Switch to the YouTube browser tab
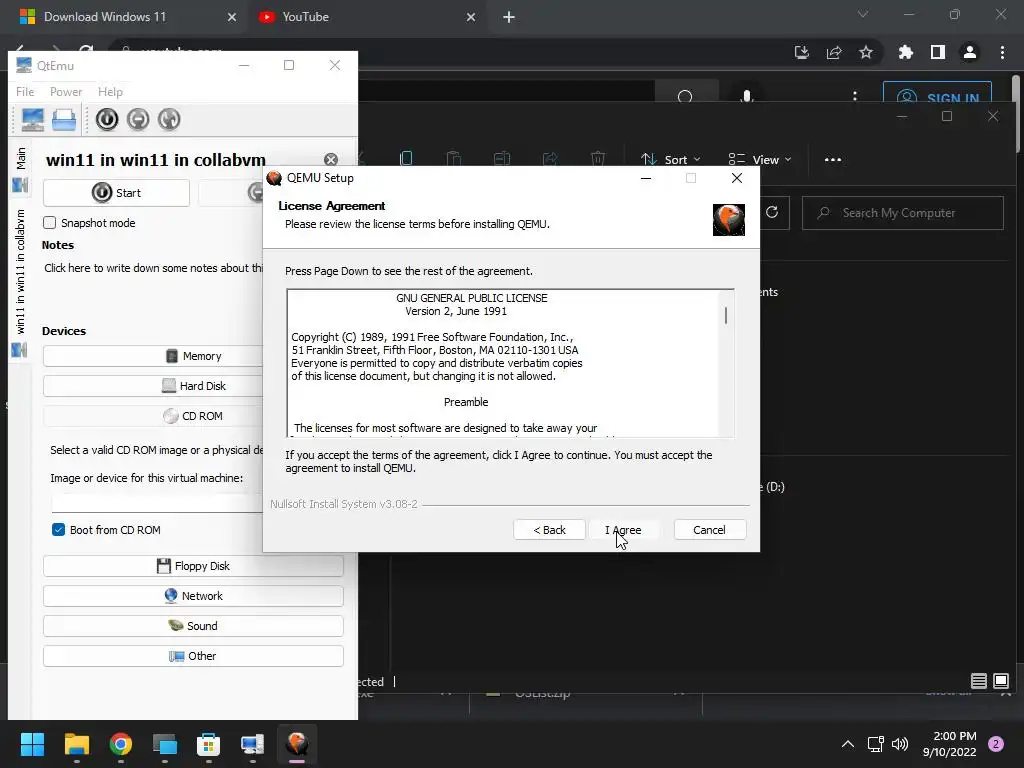Image resolution: width=1024 pixels, height=768 pixels. [x=368, y=17]
